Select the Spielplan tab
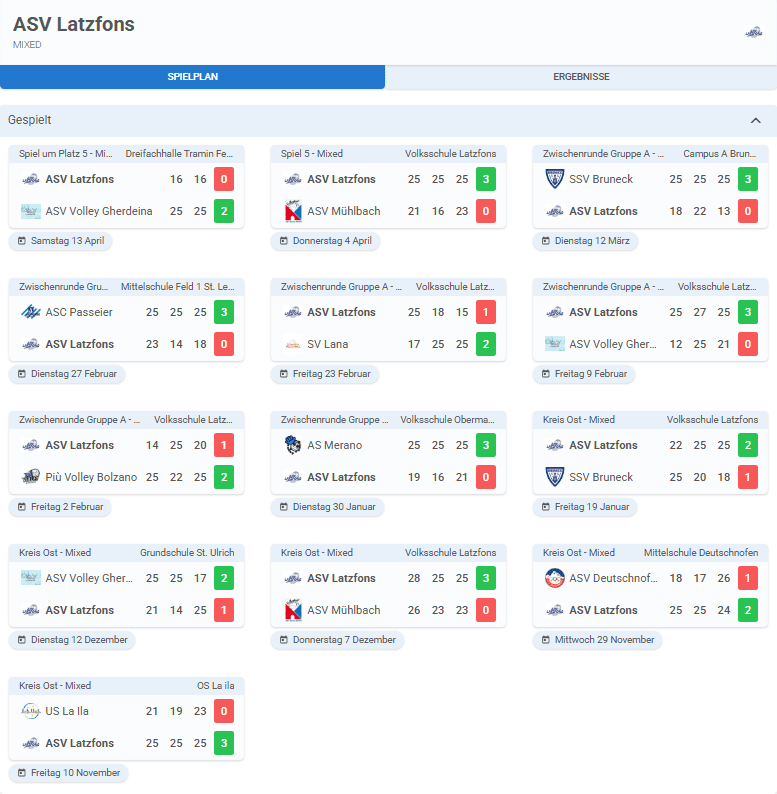This screenshot has height=794, width=777. click(x=192, y=77)
